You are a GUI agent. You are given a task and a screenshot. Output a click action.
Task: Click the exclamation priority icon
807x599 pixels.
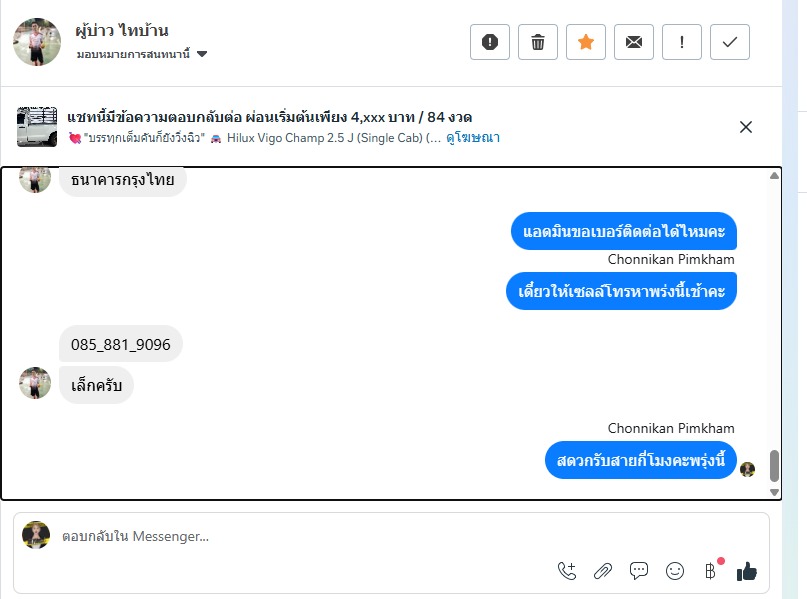[682, 42]
